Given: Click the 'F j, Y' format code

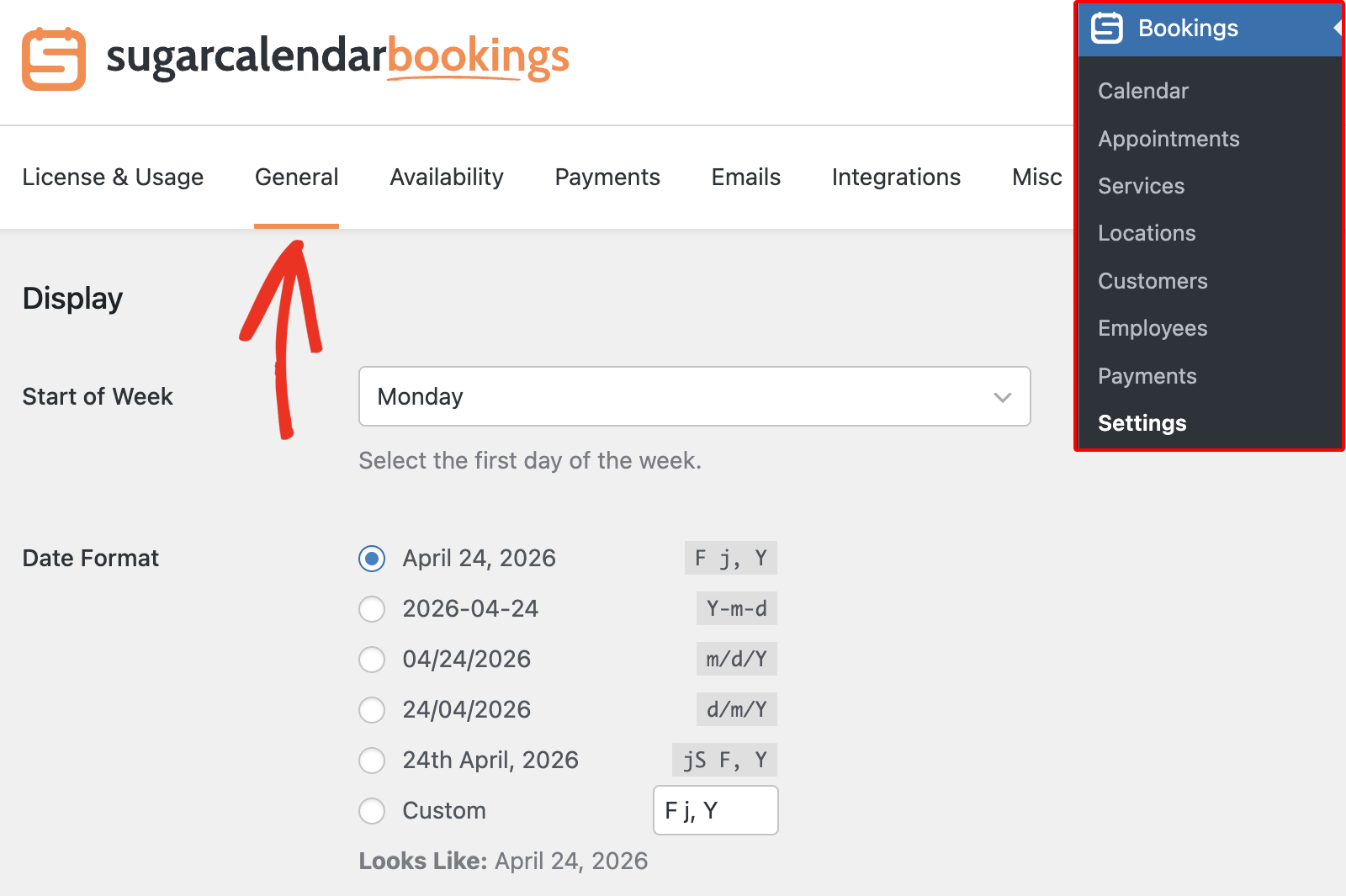Looking at the screenshot, I should coord(731,558).
